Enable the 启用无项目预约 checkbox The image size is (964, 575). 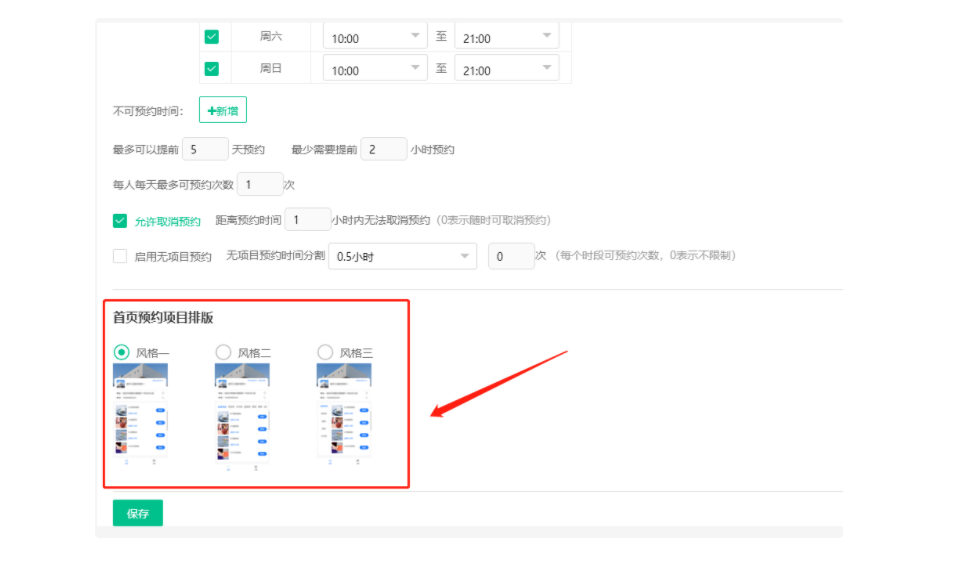120,256
